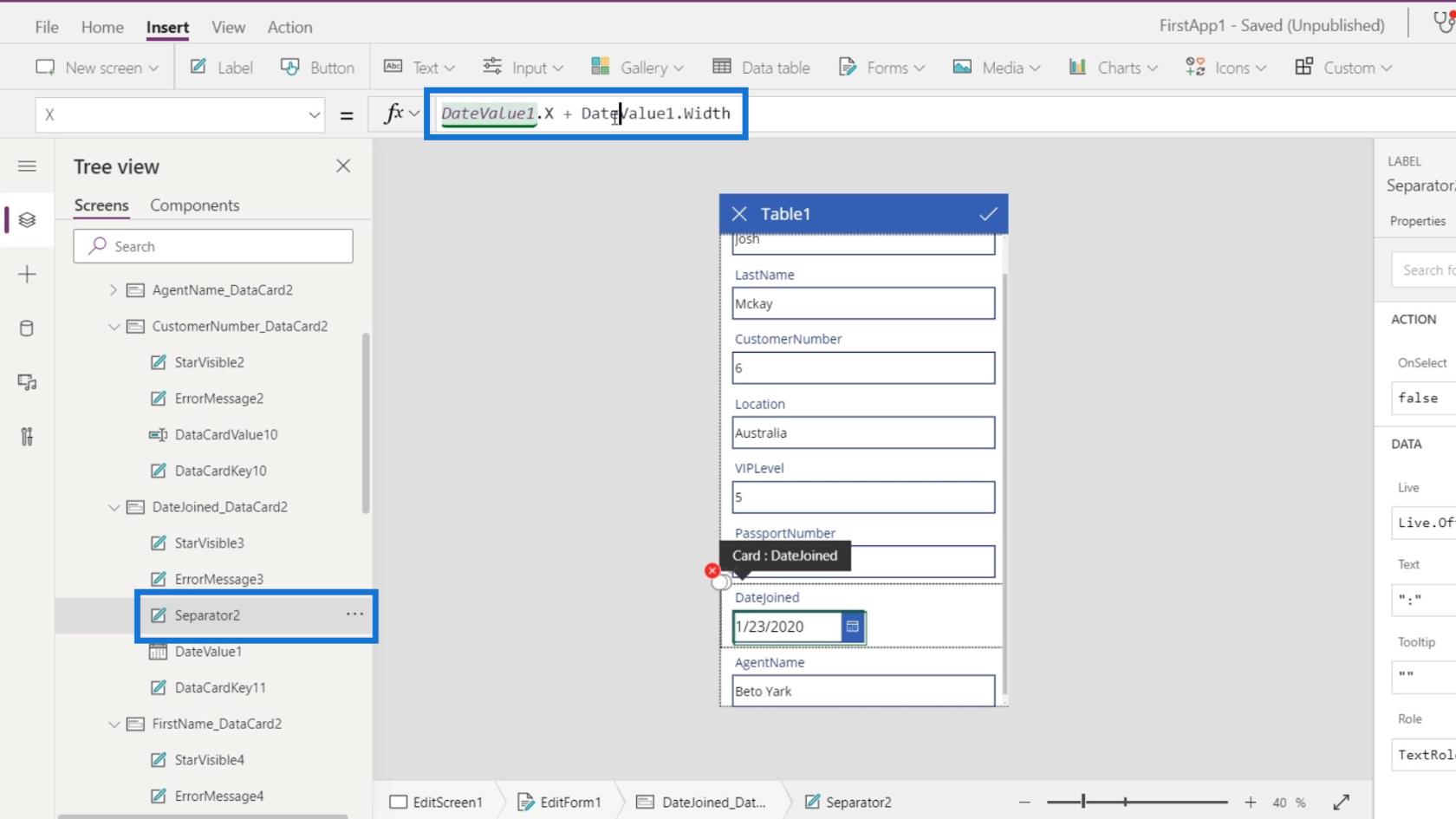Click the LastName field containing Mckay

(863, 303)
